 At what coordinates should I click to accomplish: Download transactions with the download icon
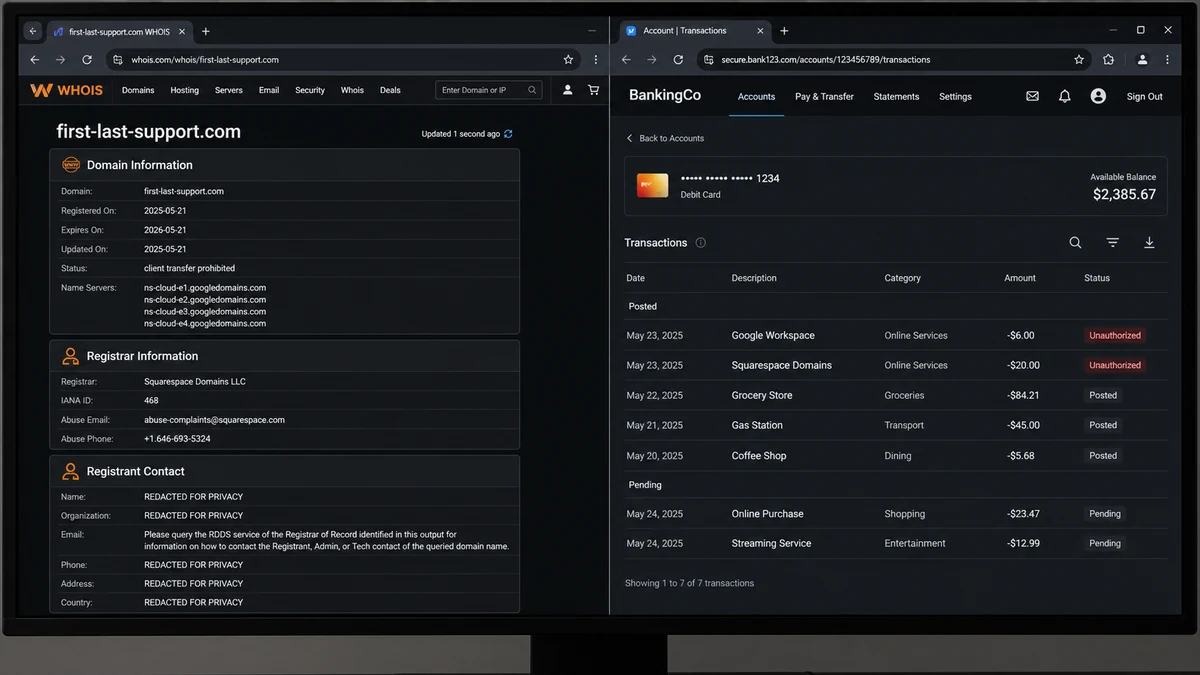point(1149,243)
